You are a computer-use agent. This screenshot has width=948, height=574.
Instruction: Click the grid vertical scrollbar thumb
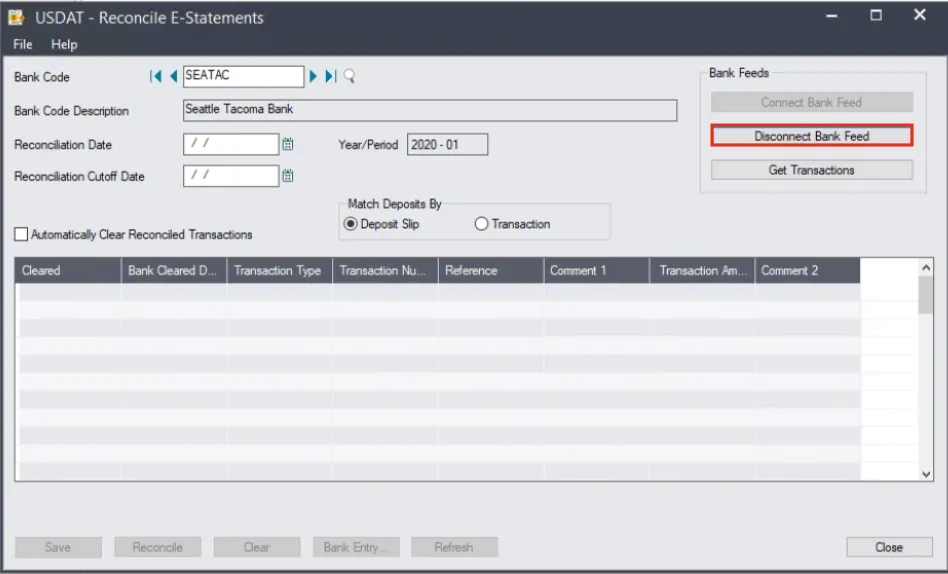(926, 295)
